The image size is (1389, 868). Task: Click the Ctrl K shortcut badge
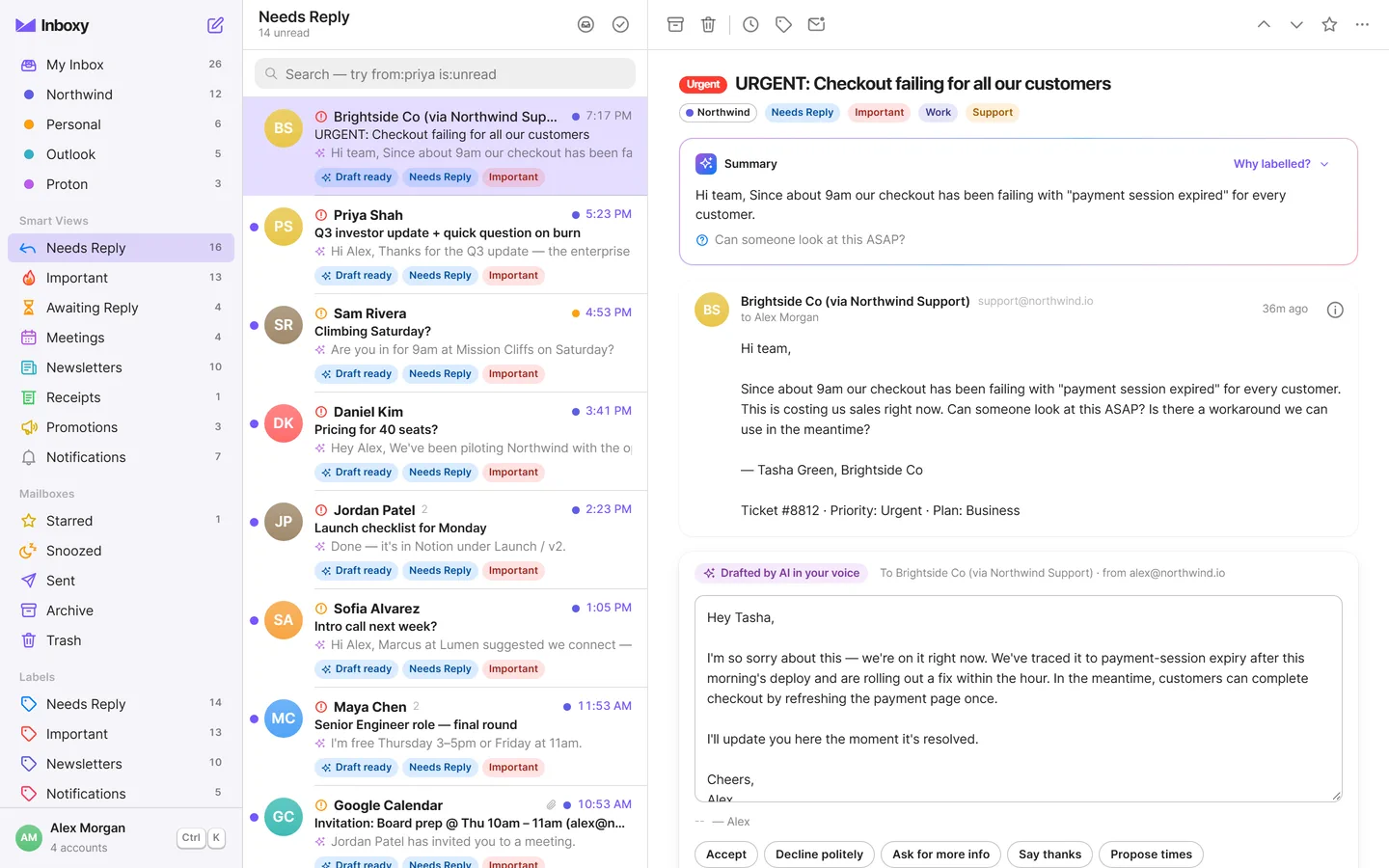(x=201, y=837)
